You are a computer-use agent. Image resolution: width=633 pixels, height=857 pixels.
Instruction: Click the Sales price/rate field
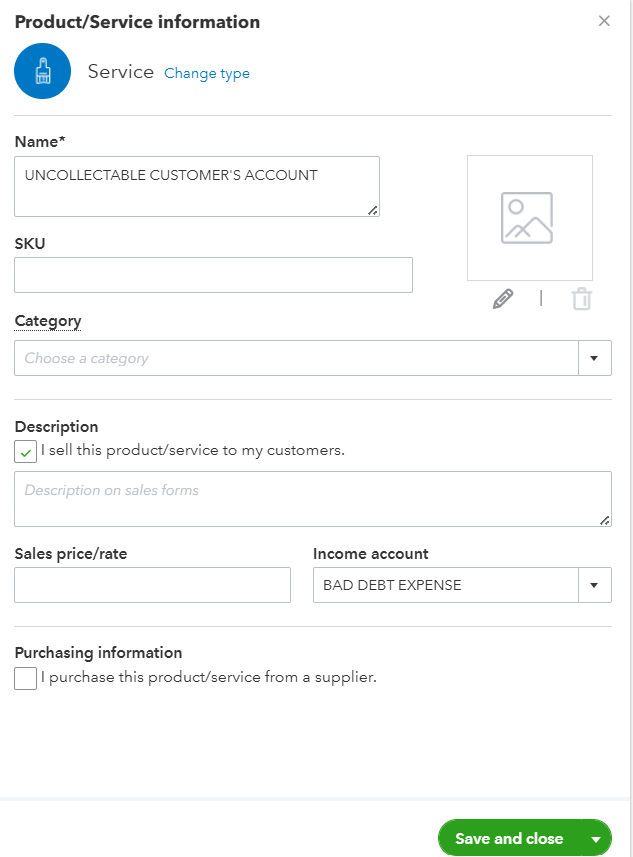(x=152, y=585)
